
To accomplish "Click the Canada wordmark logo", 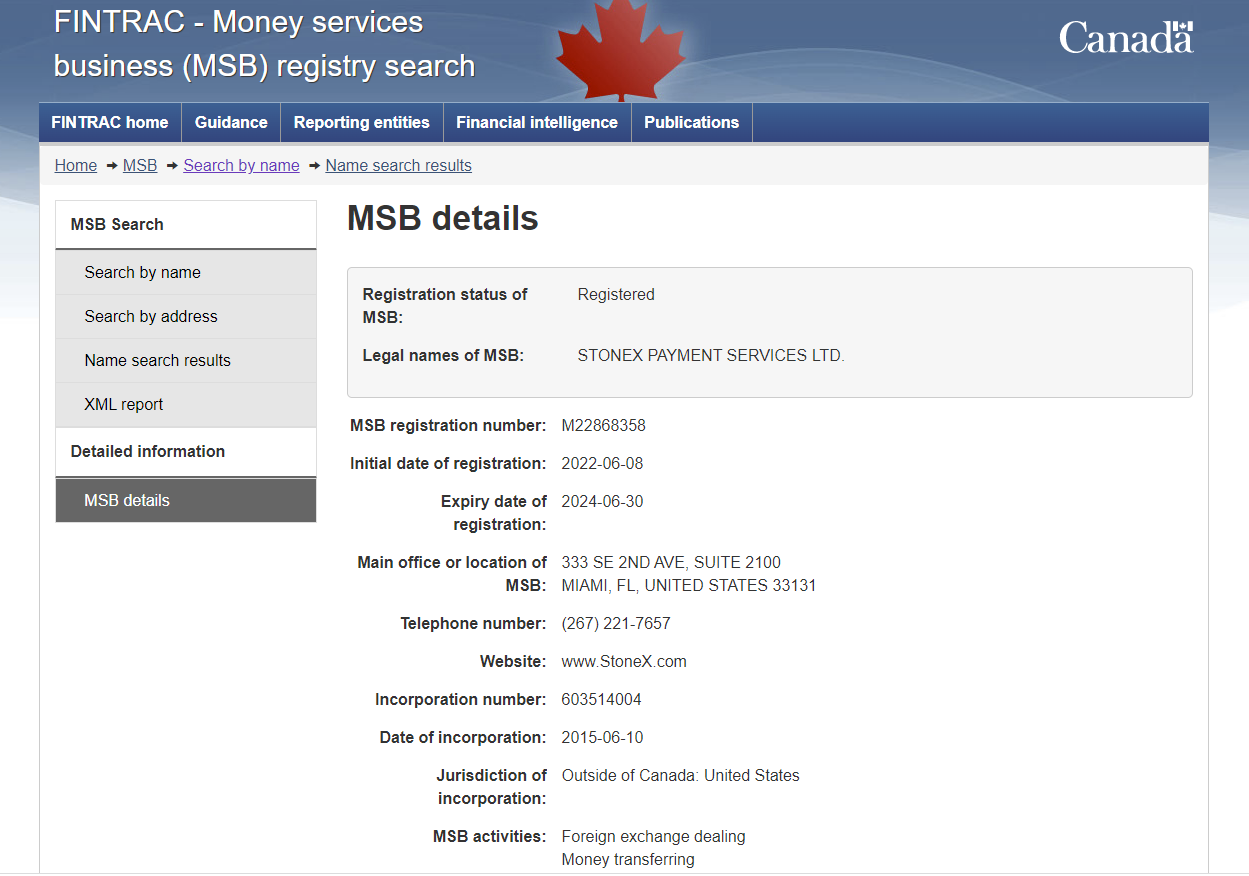I will pyautogui.click(x=1126, y=38).
